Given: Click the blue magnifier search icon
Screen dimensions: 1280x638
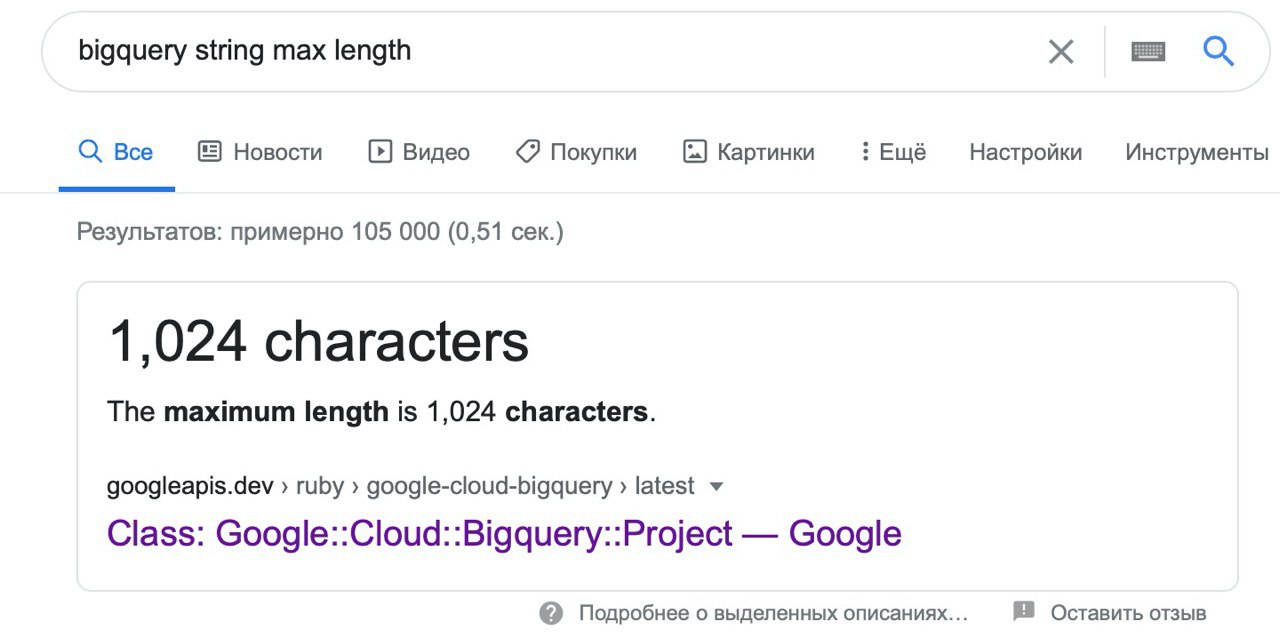Looking at the screenshot, I should 1218,50.
